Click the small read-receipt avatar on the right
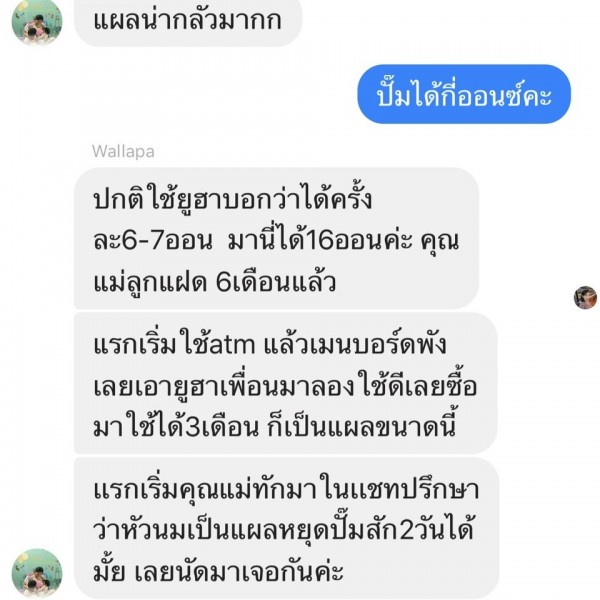 pyautogui.click(x=585, y=297)
